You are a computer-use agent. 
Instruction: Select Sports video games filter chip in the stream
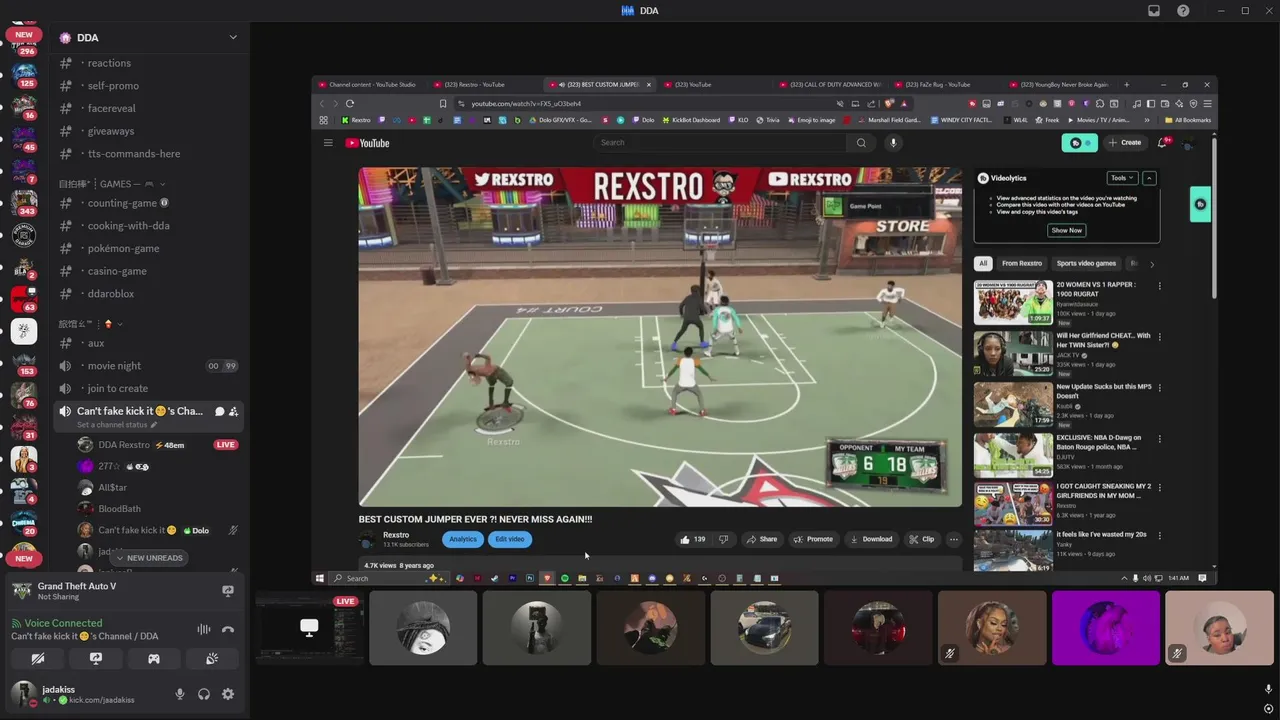(1086, 264)
